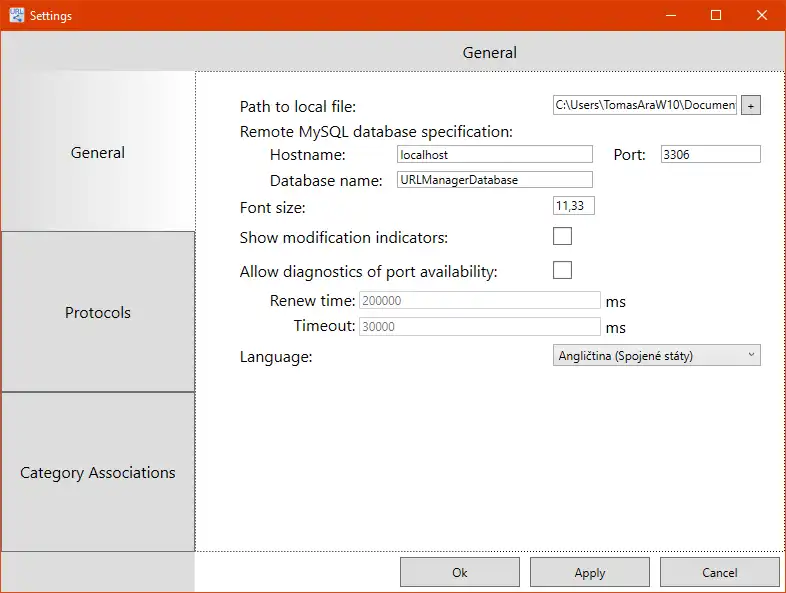
Task: Open the Language dropdown
Action: 657,355
